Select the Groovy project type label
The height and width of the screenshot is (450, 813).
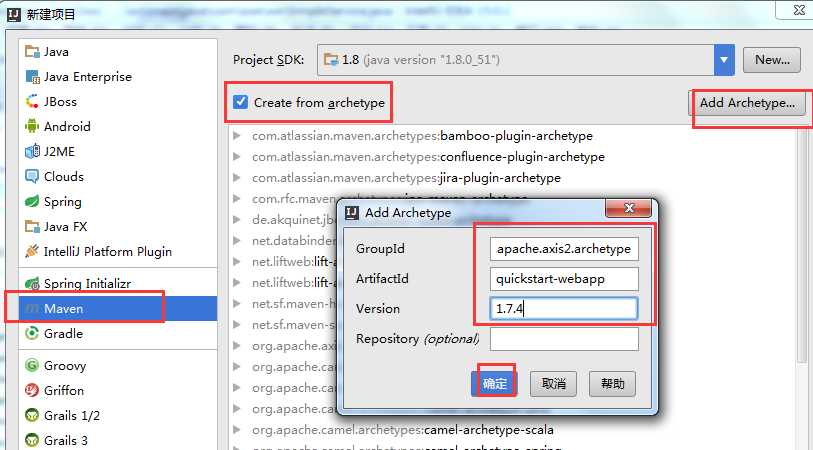click(65, 366)
